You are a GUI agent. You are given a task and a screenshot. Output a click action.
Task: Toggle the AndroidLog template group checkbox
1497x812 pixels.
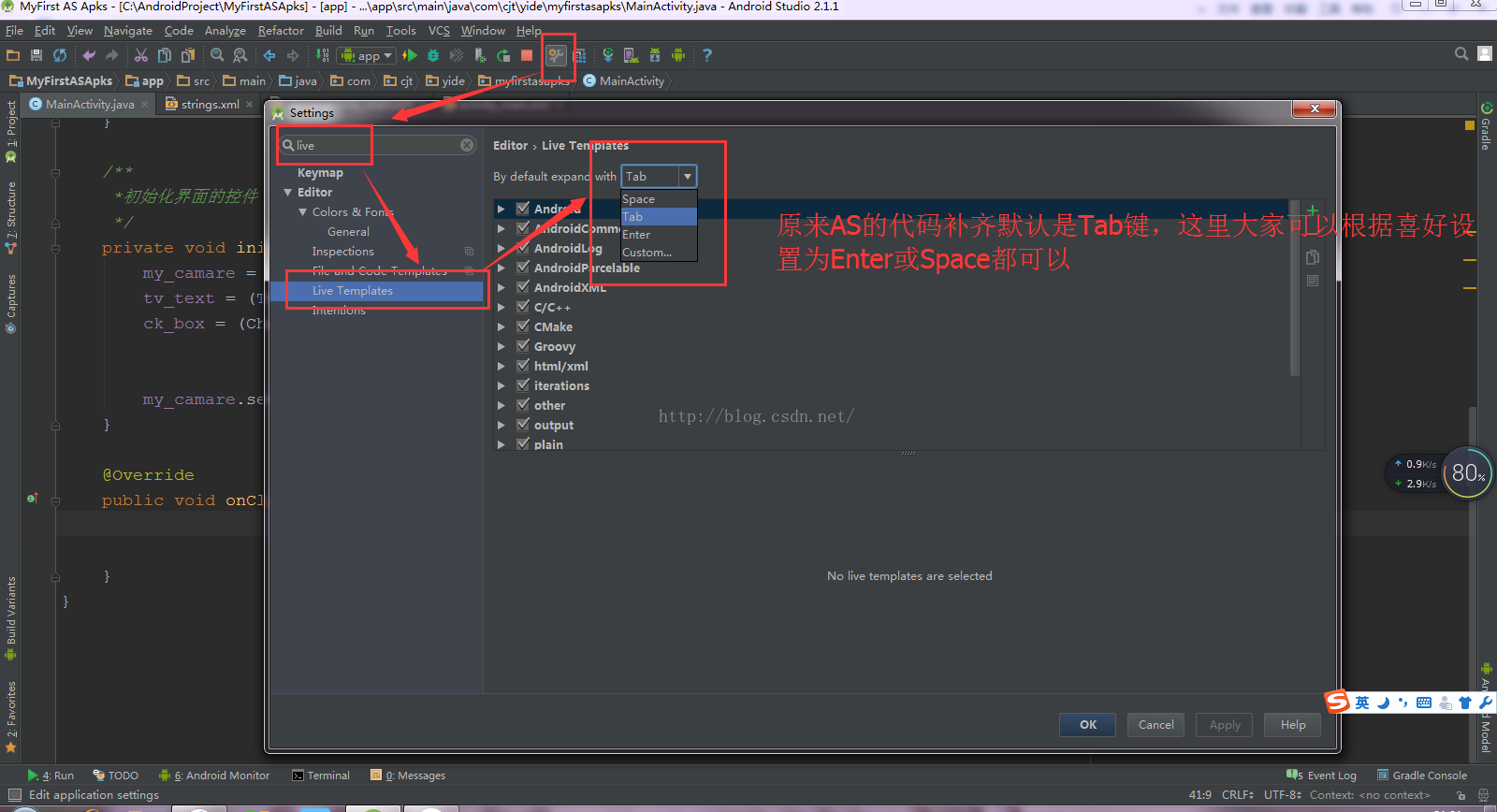[523, 248]
